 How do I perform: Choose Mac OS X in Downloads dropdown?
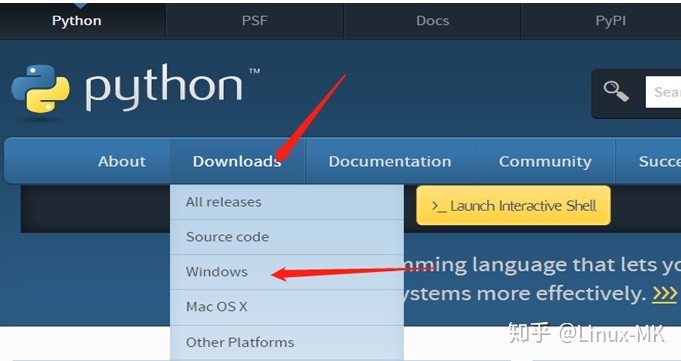tap(287, 307)
